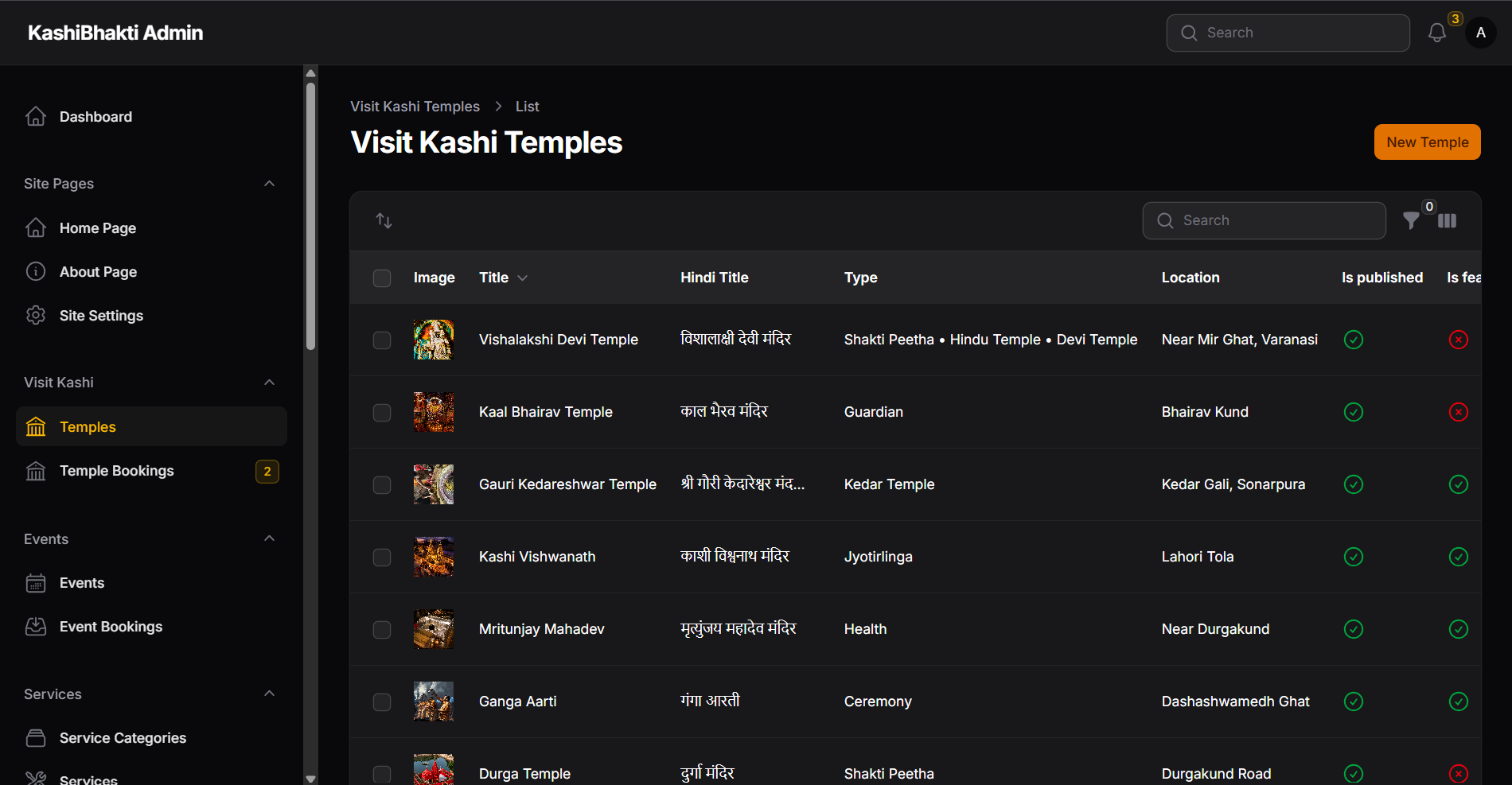The image size is (1512, 785).
Task: Click the Events calendar icon
Action: pyautogui.click(x=36, y=582)
